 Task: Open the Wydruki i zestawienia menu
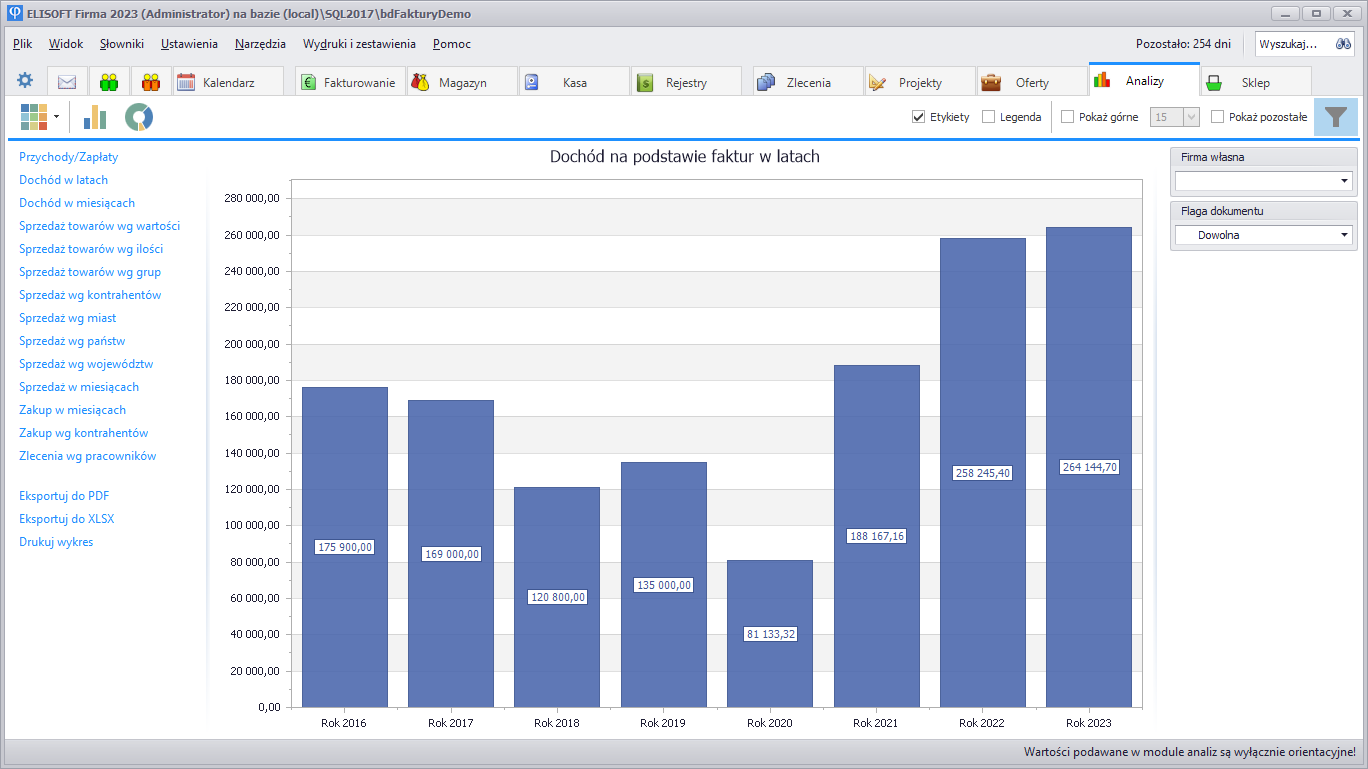click(359, 44)
